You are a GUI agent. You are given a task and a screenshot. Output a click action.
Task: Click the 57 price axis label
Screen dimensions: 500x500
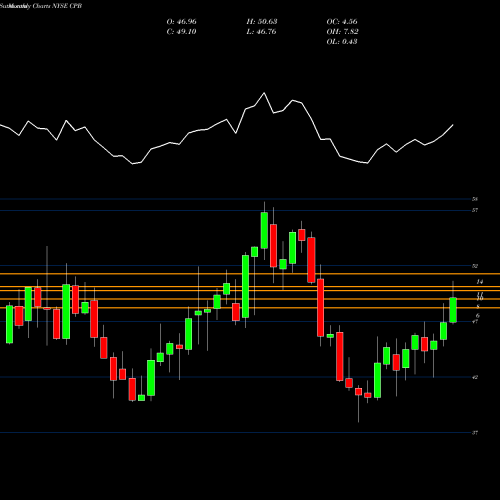pos(475,210)
